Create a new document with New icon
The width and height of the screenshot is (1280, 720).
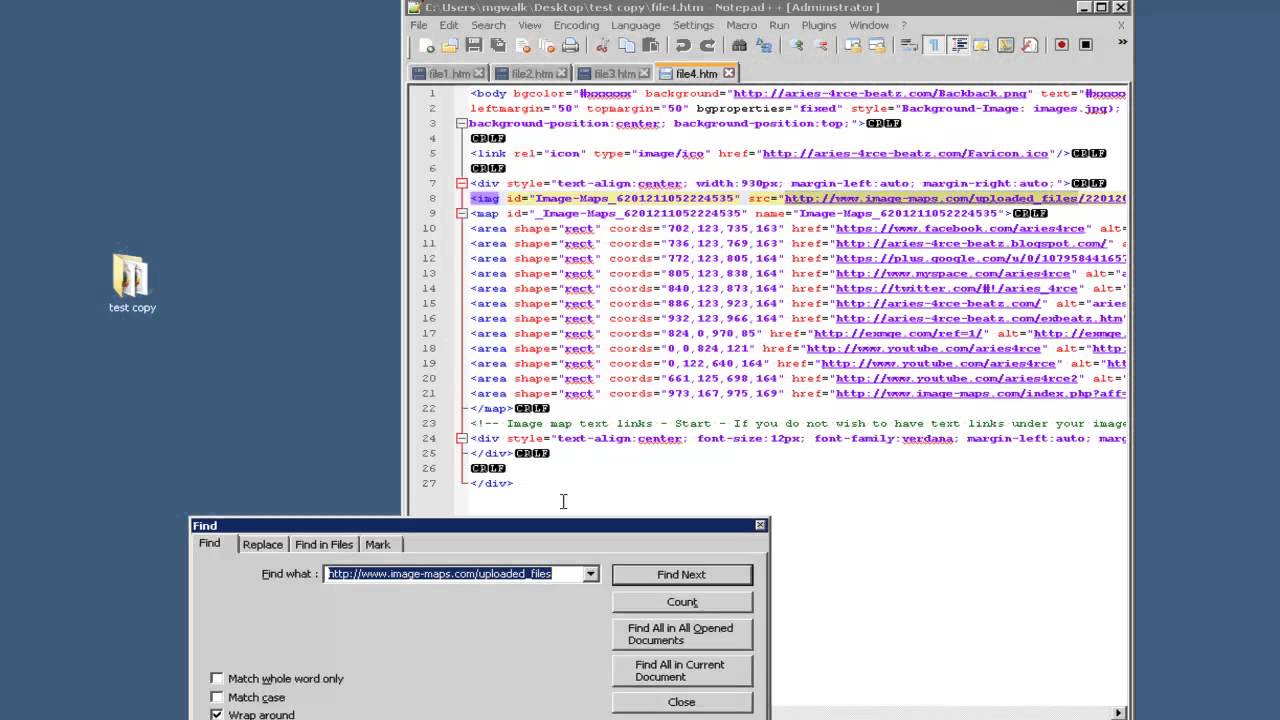(x=426, y=45)
